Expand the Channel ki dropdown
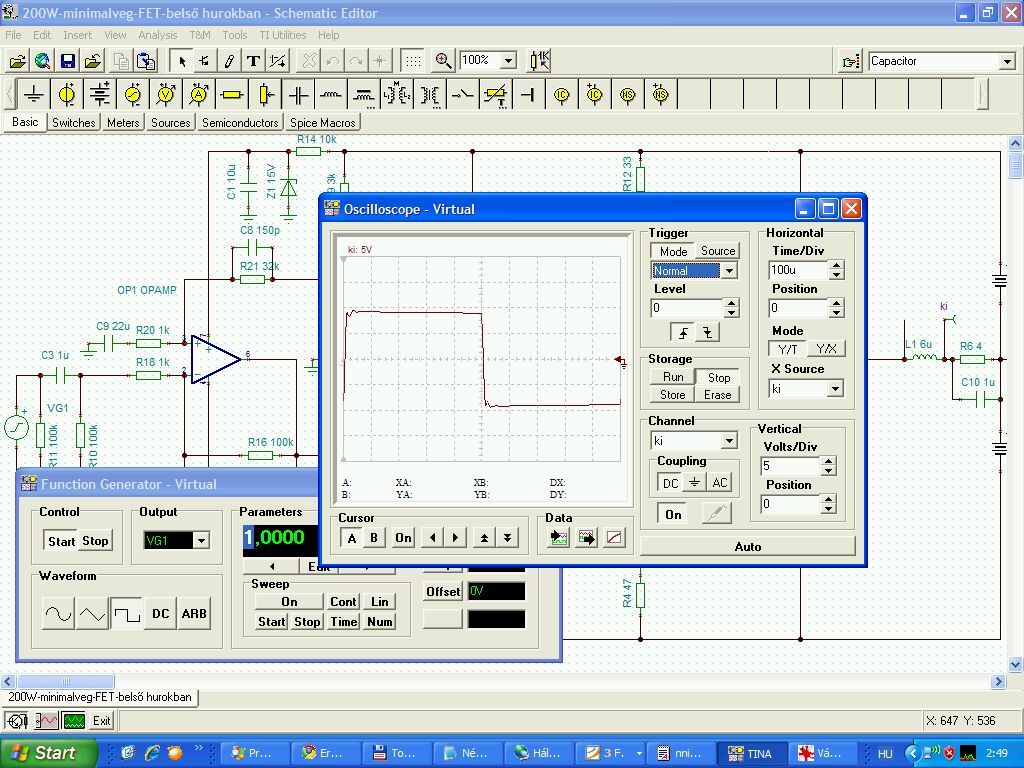The height and width of the screenshot is (768, 1024). point(729,441)
